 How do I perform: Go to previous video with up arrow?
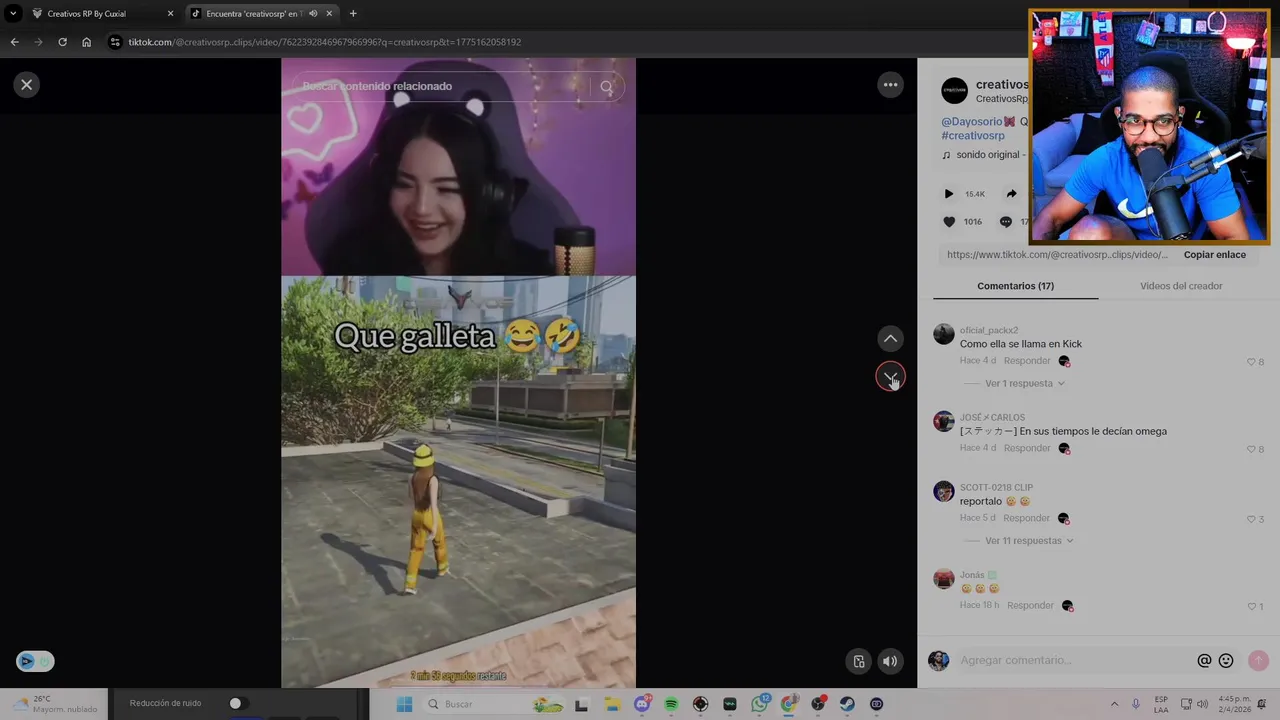pyautogui.click(x=890, y=339)
